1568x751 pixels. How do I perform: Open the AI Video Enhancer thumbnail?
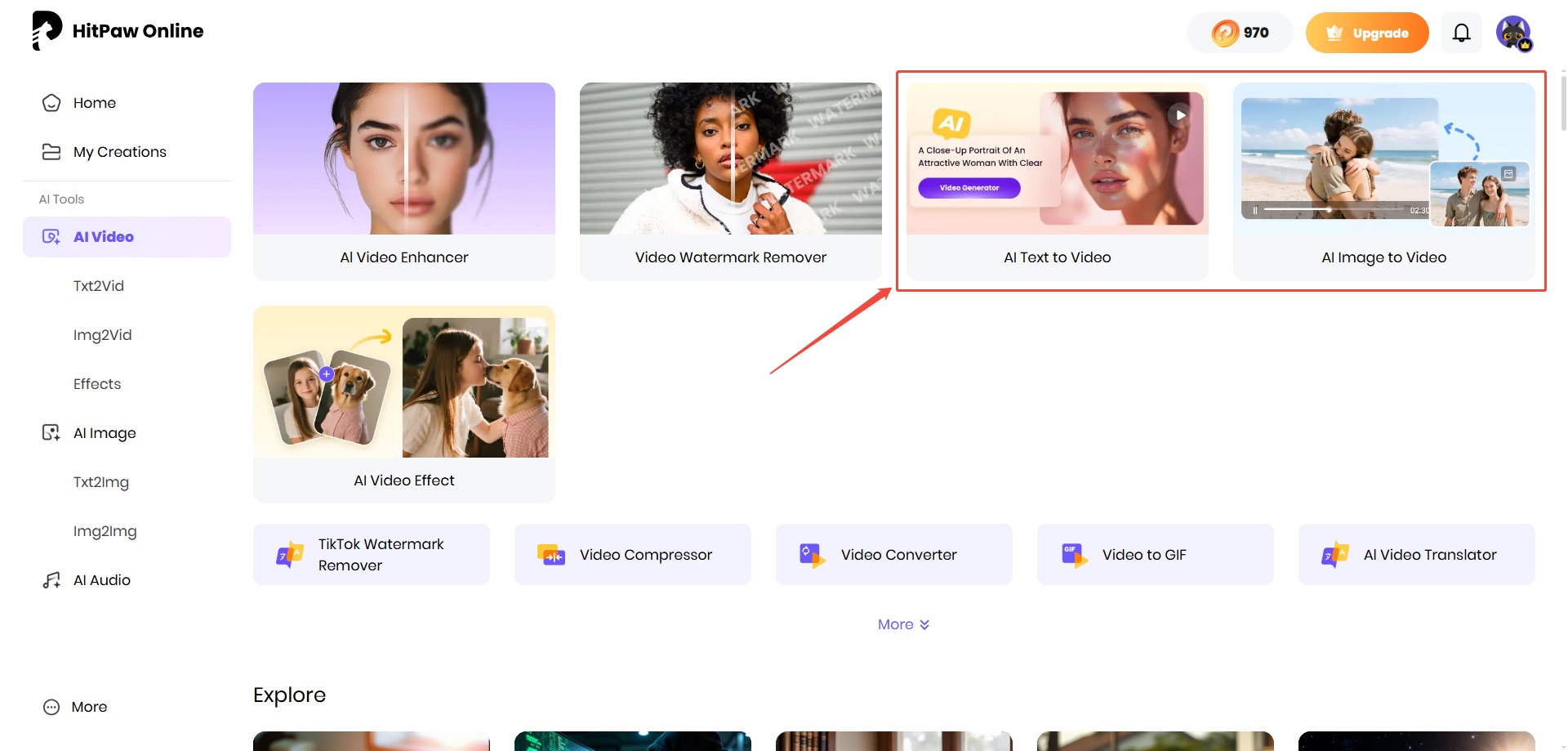pyautogui.click(x=403, y=159)
